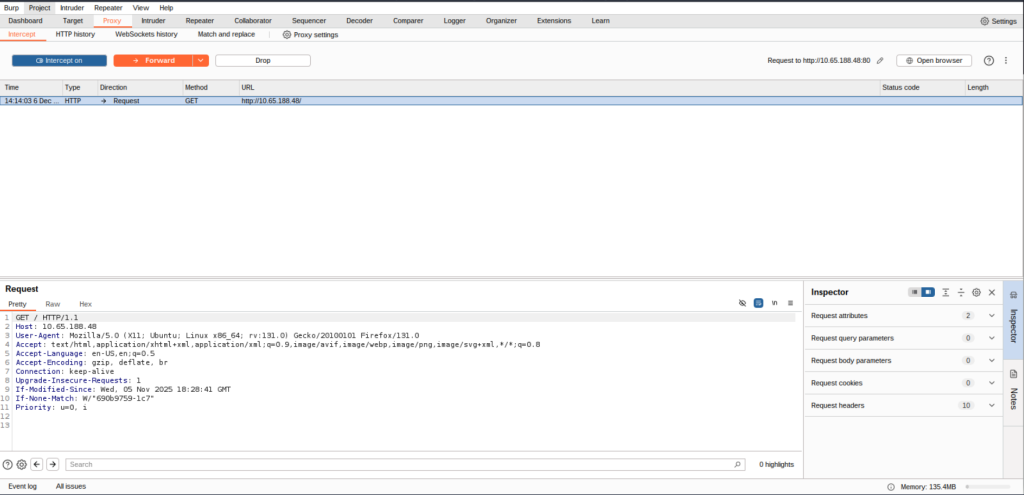Click the Drop button
Image resolution: width=1024 pixels, height=495 pixels.
coord(263,60)
